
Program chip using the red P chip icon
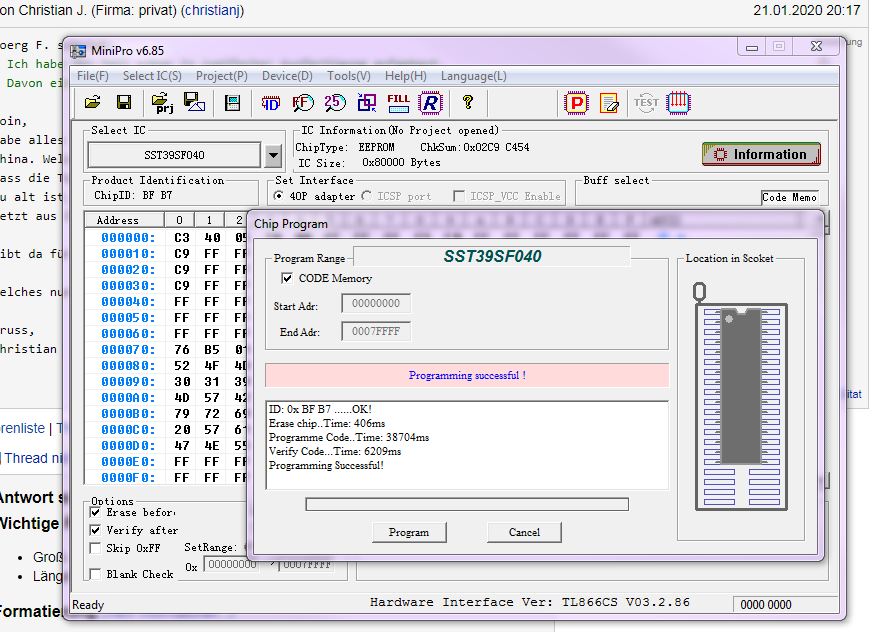(576, 103)
